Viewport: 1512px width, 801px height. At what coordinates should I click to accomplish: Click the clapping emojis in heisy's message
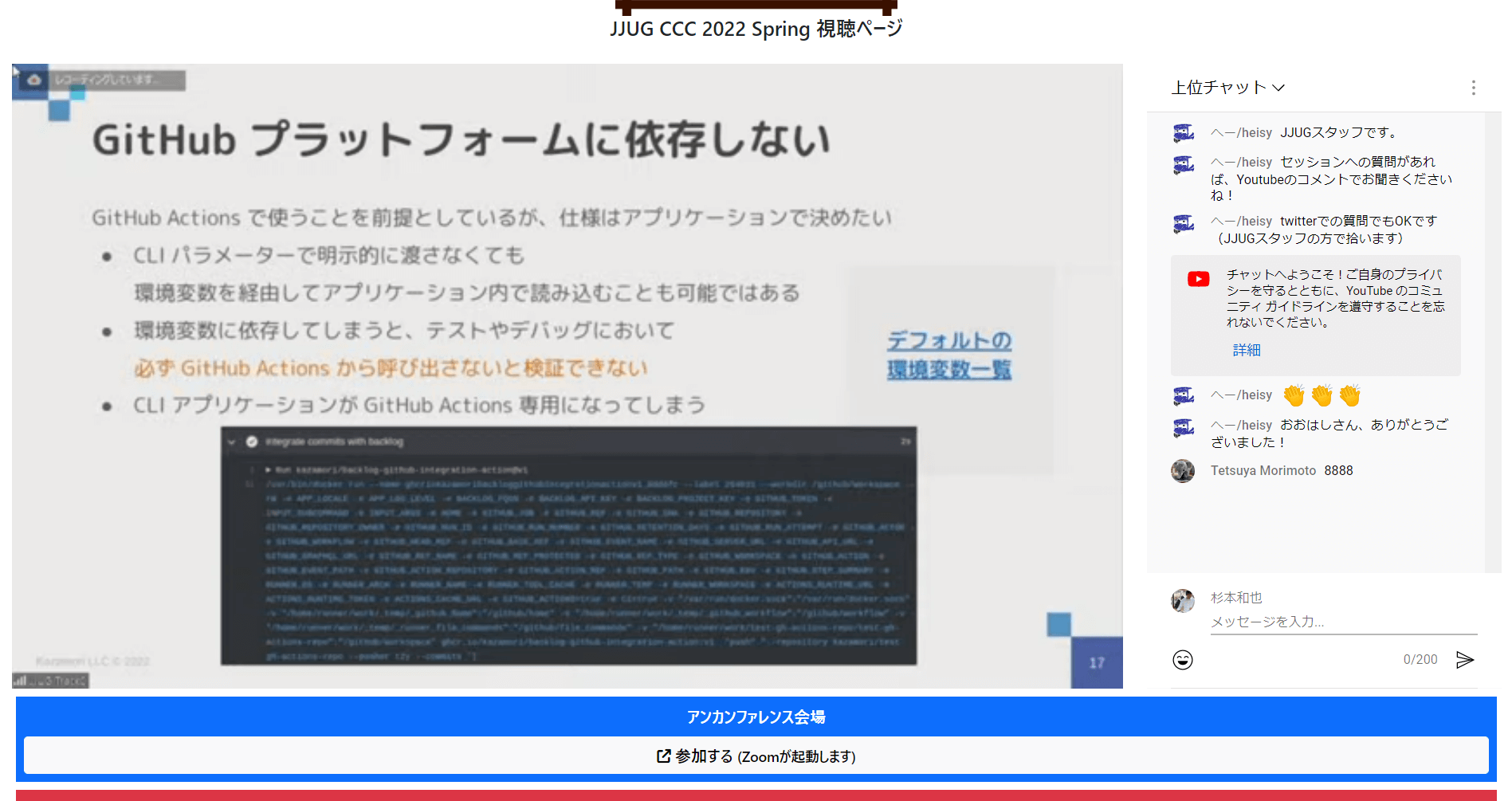(x=1322, y=395)
